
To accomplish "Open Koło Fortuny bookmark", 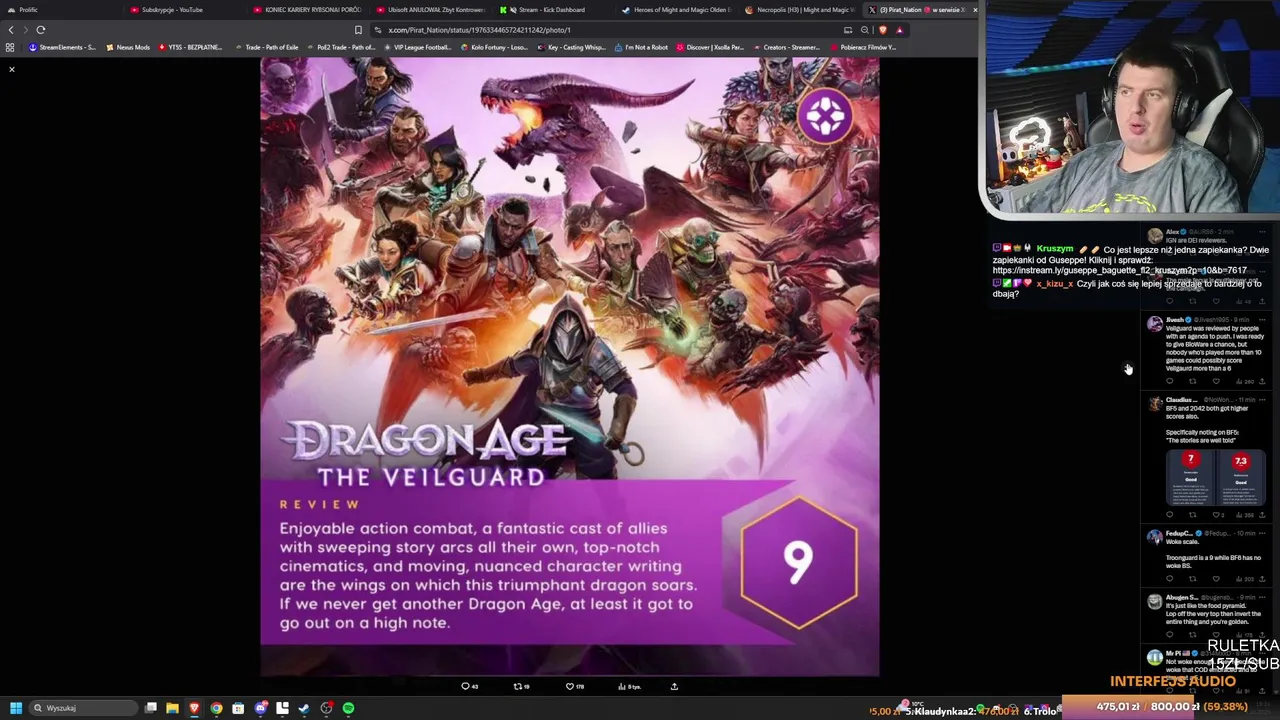I will tap(494, 47).
